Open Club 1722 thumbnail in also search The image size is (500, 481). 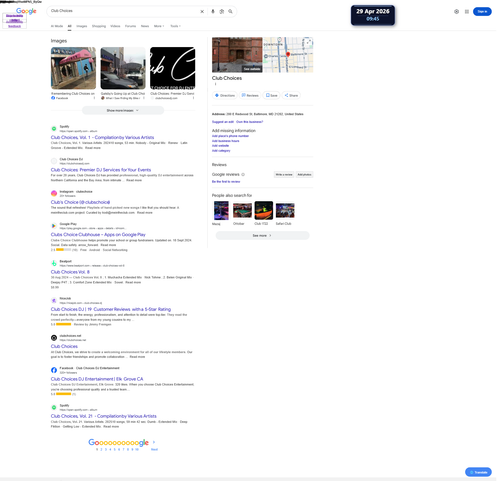tap(264, 211)
